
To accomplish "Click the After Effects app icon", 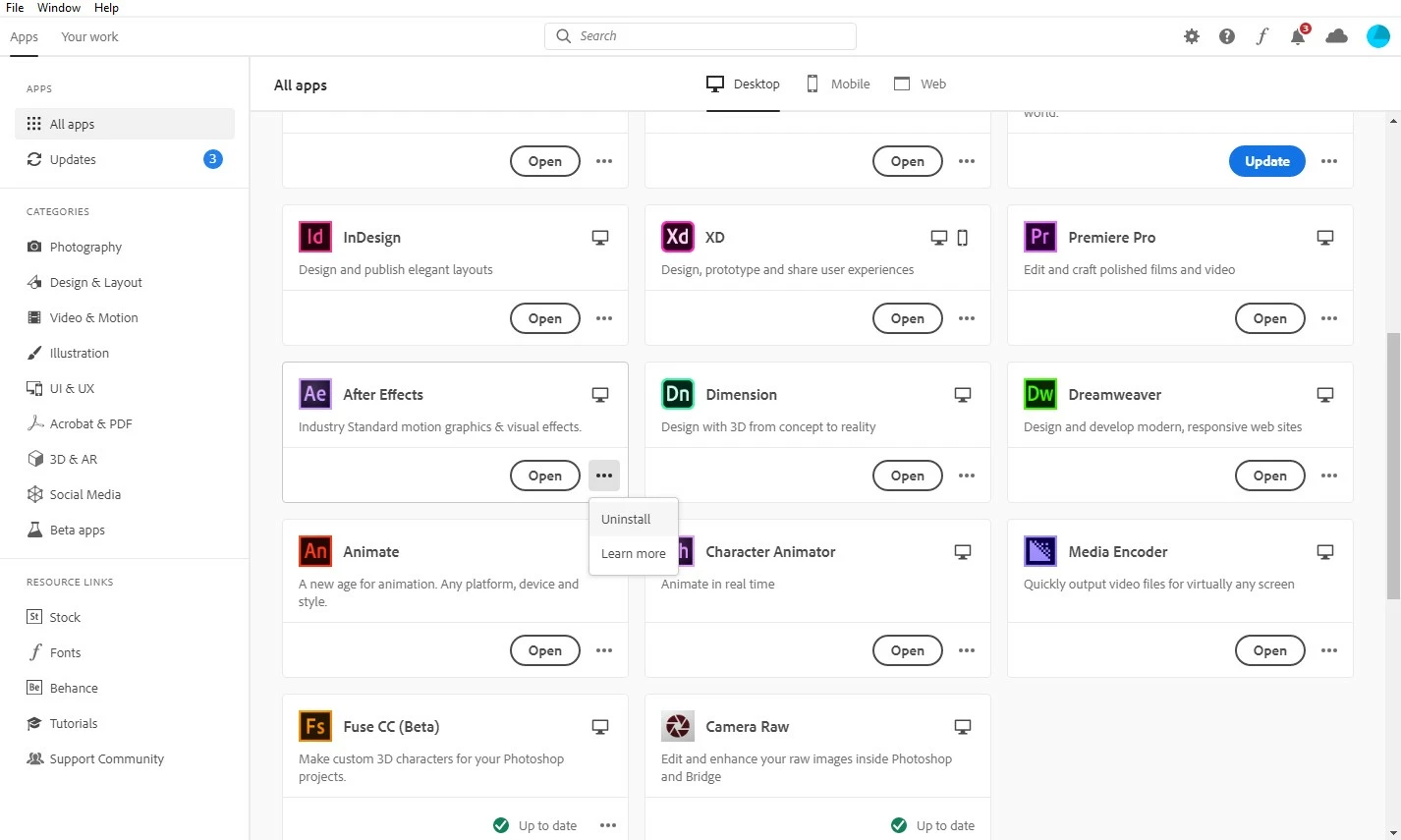I will pos(314,394).
